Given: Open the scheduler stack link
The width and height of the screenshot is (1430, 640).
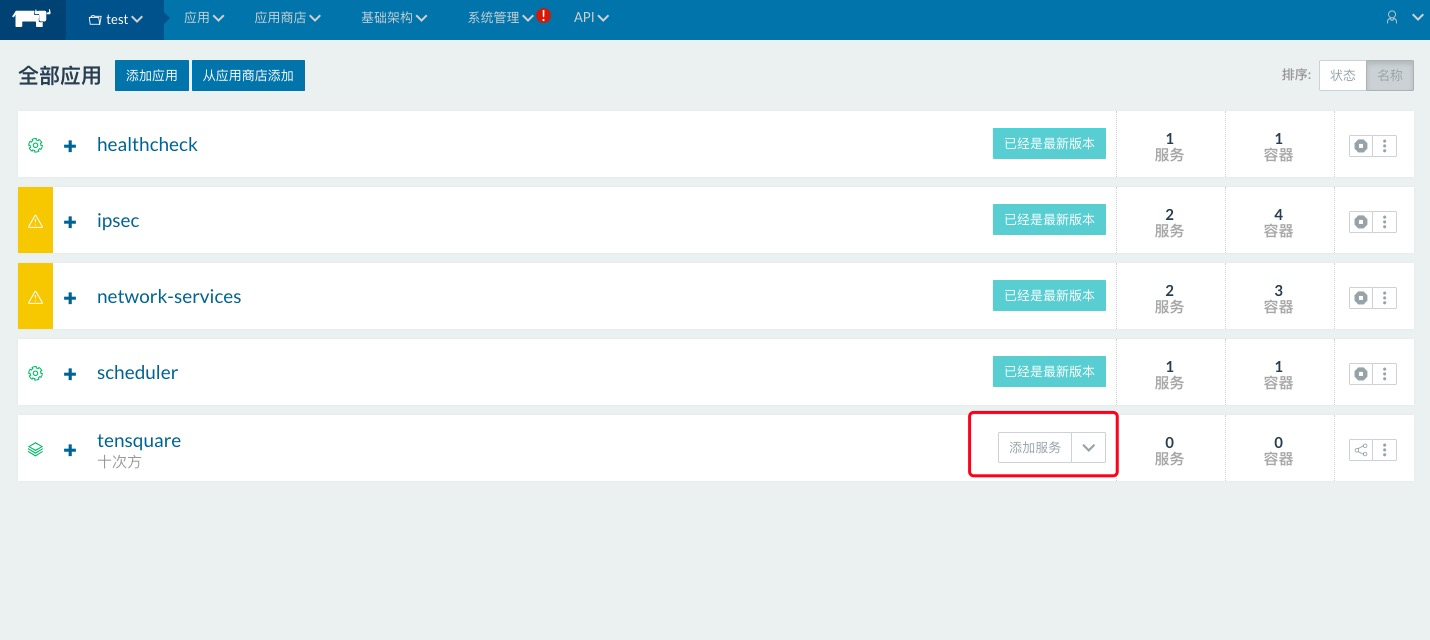Looking at the screenshot, I should [137, 372].
